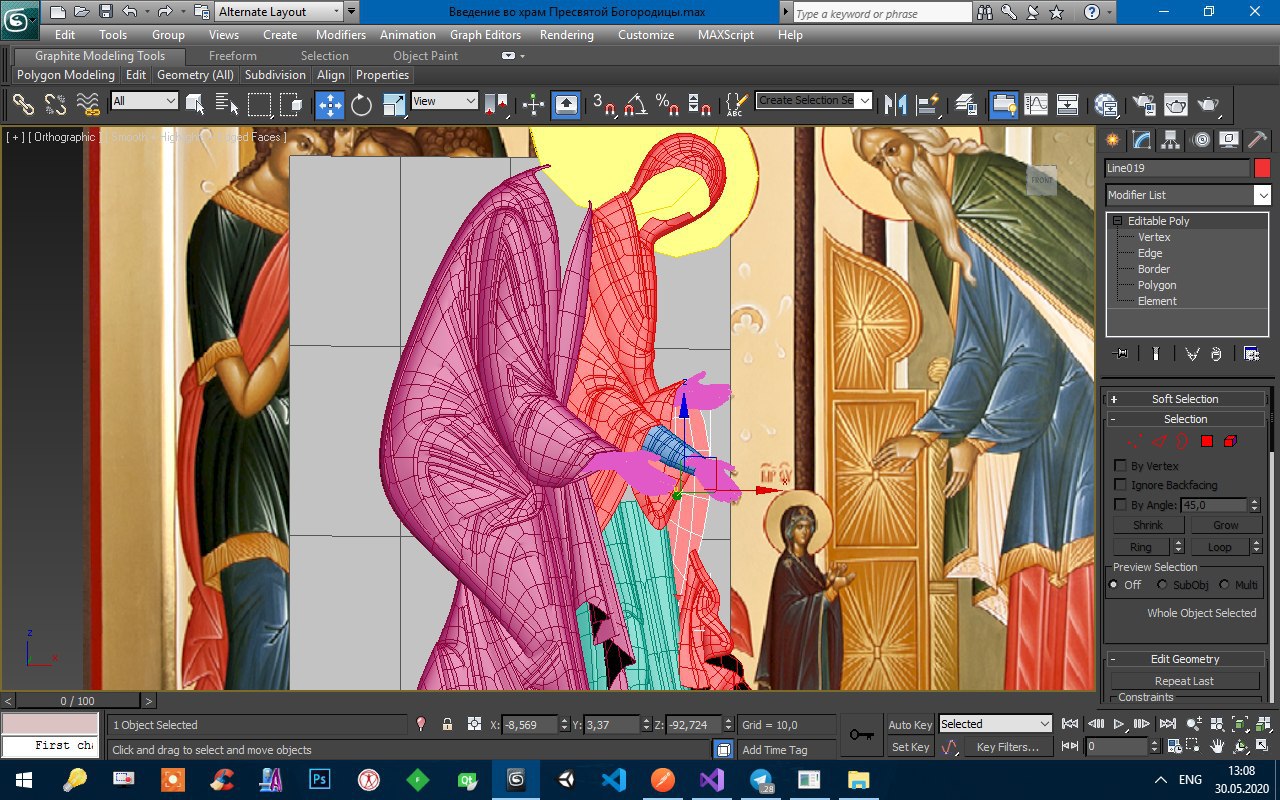This screenshot has width=1280, height=800.
Task: Click the Align tool icon
Action: tap(927, 103)
